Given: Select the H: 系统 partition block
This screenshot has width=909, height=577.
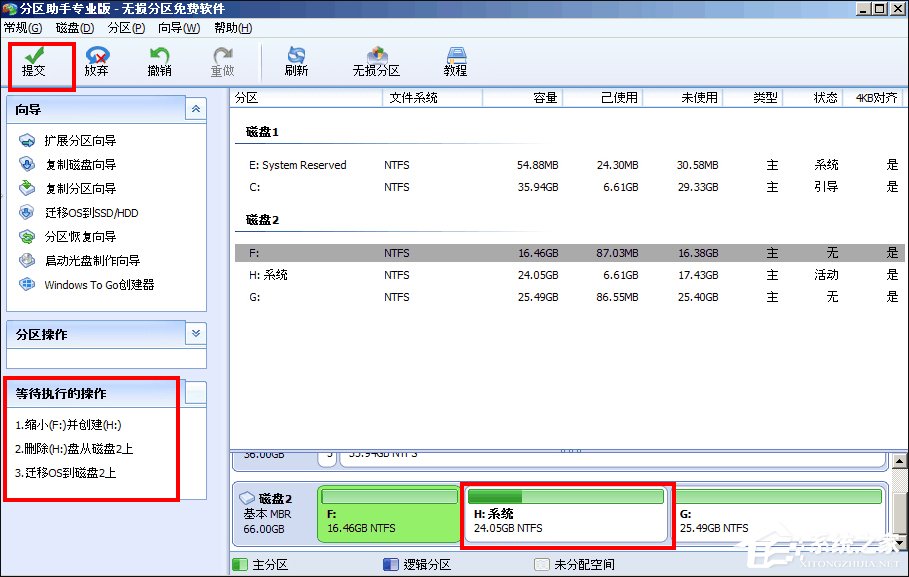Looking at the screenshot, I should (x=567, y=515).
